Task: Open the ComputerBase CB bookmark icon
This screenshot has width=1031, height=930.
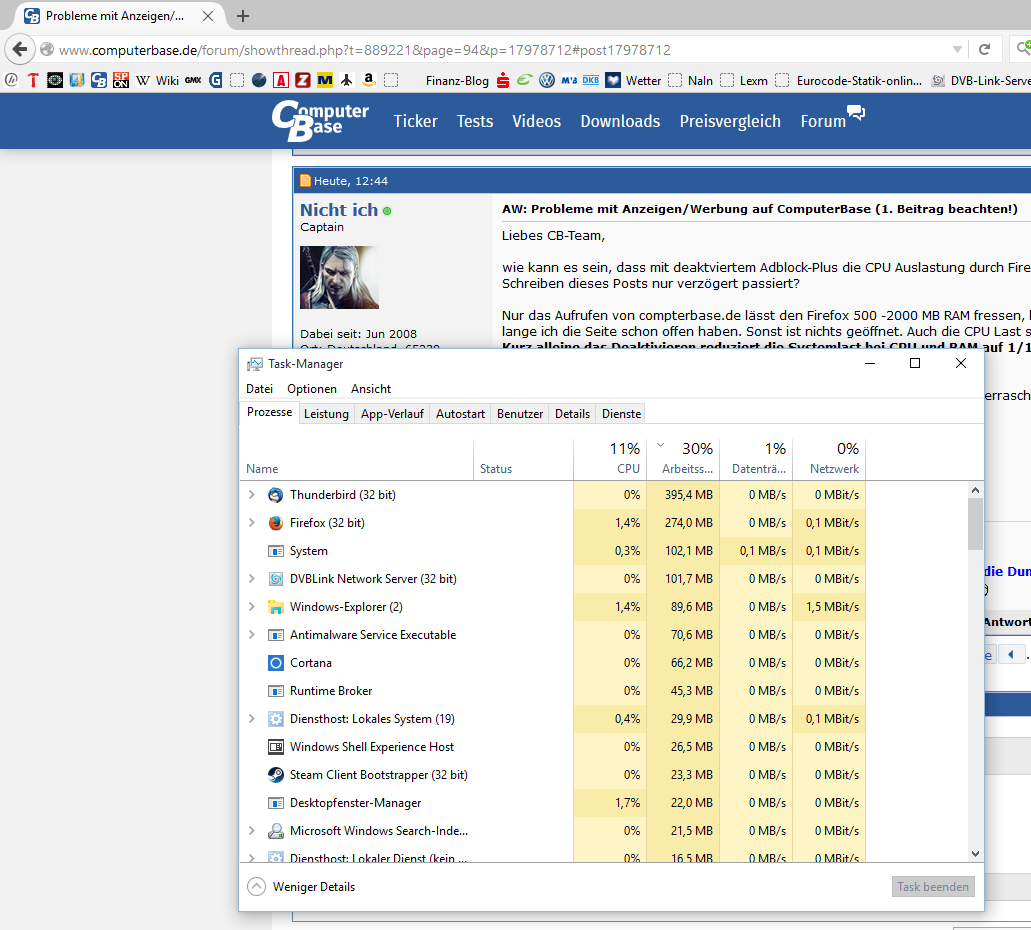Action: coord(99,80)
